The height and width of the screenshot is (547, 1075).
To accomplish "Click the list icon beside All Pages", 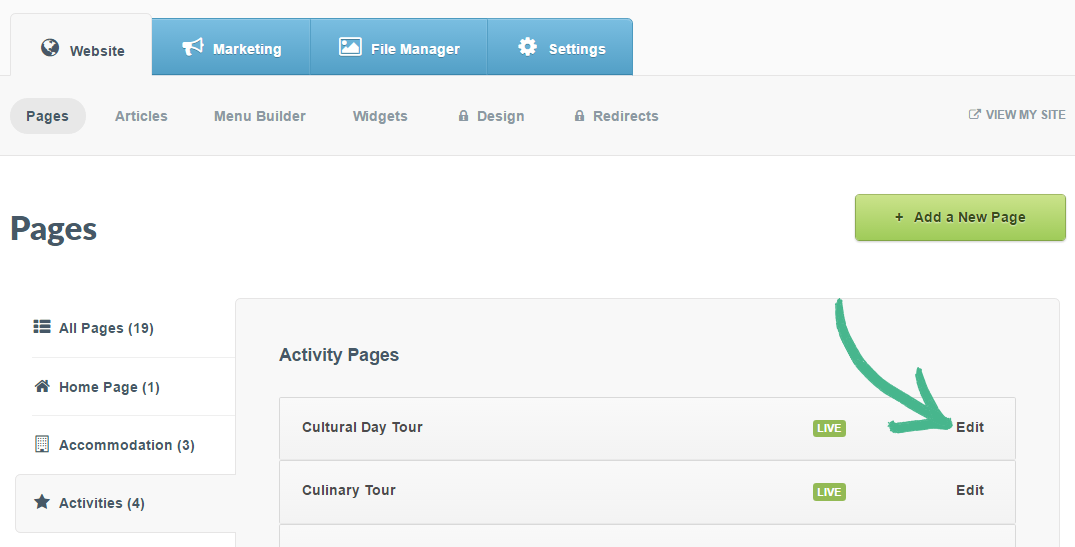I will (42, 327).
